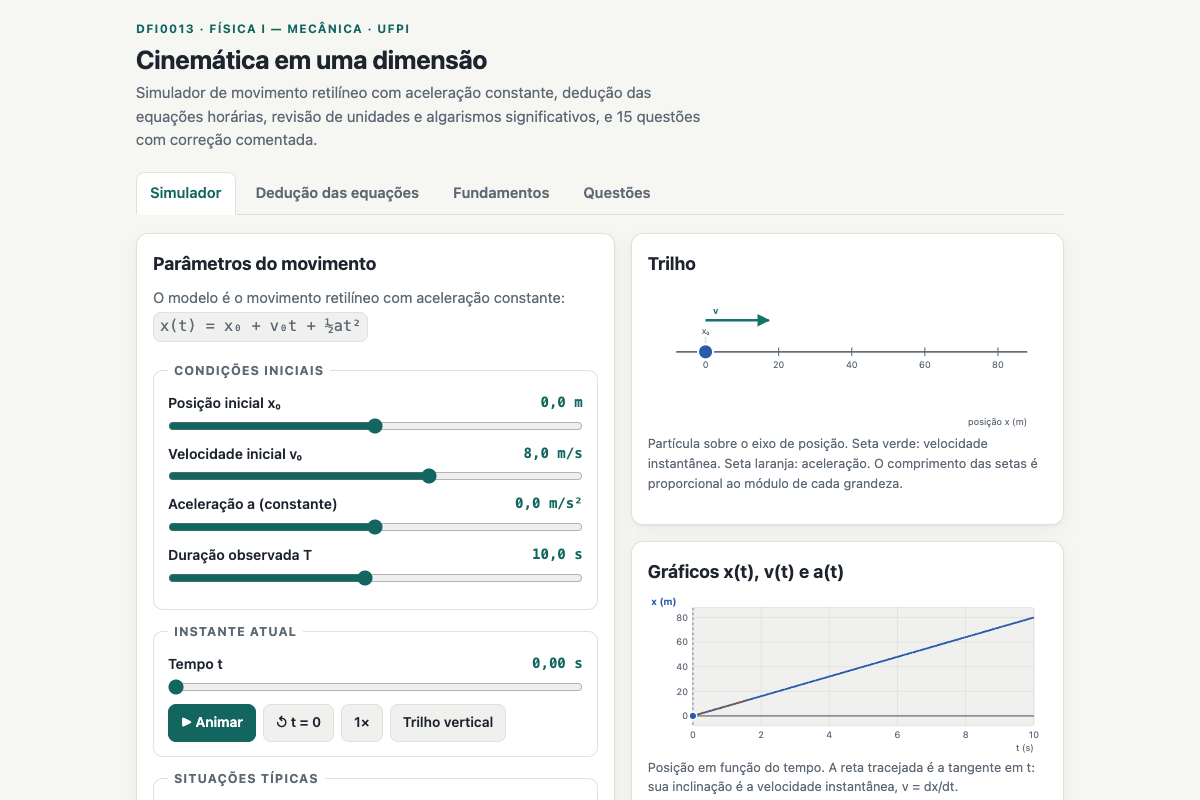The height and width of the screenshot is (800, 1200).
Task: Click the posição x (m) track axis label
Action: (x=997, y=422)
